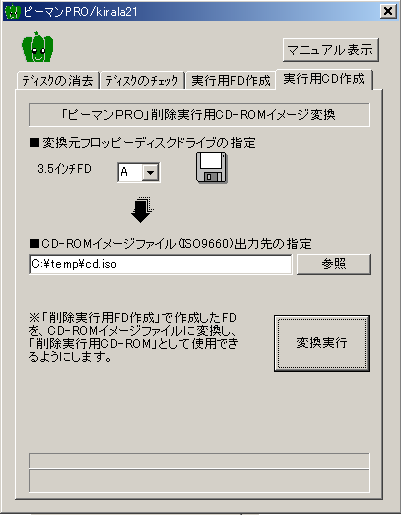Click the upper progress bar at the bottom
Viewport: 401px width, 515px height.
click(x=199, y=461)
